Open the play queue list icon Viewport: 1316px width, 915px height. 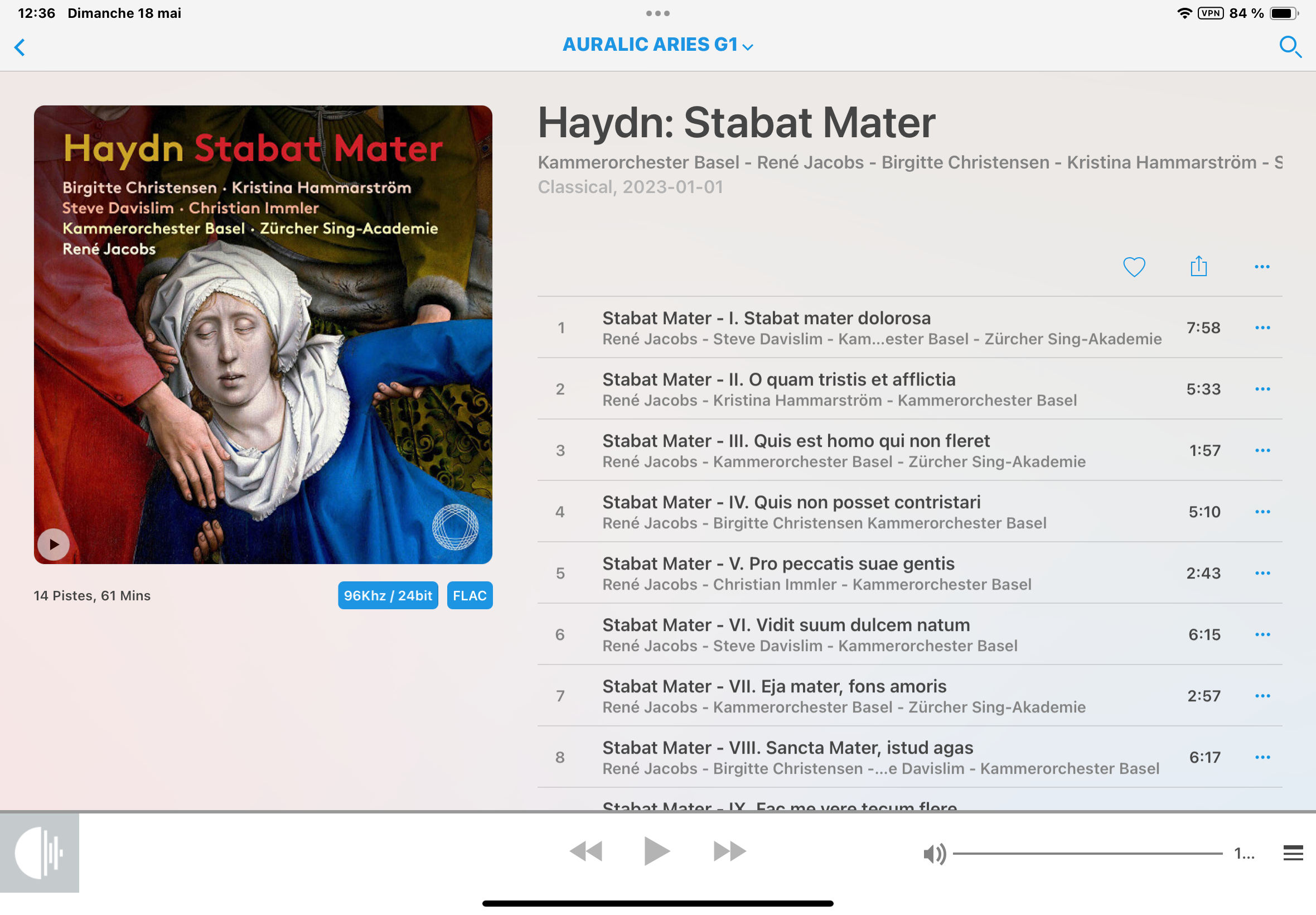(x=1293, y=853)
